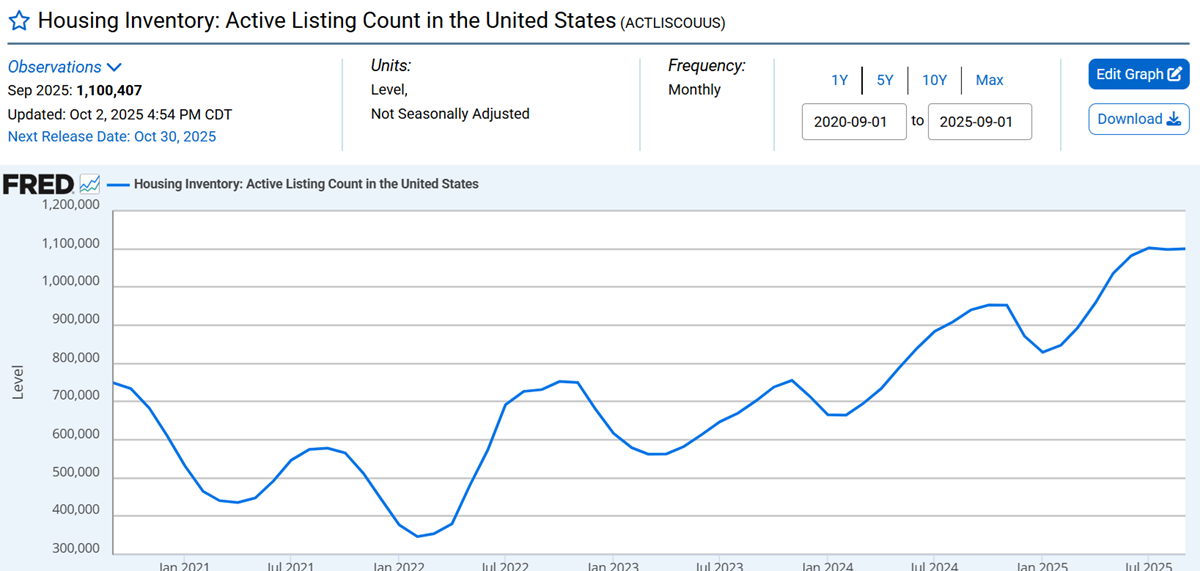Open the Edit Graph panel
1200x571 pixels.
pos(1138,74)
